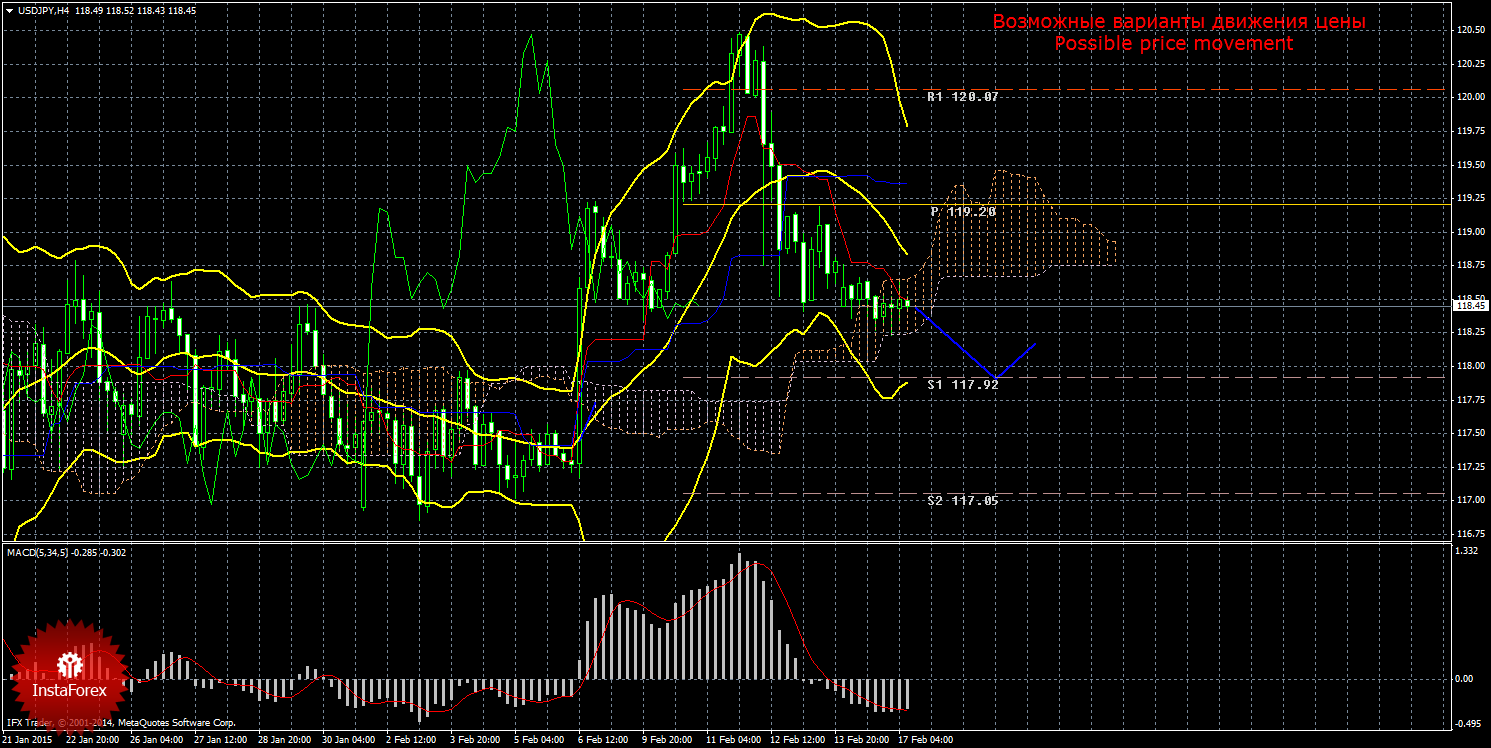The width and height of the screenshot is (1491, 748).
Task: Click the 9 Feb 20:00 time label
Action: point(668,741)
